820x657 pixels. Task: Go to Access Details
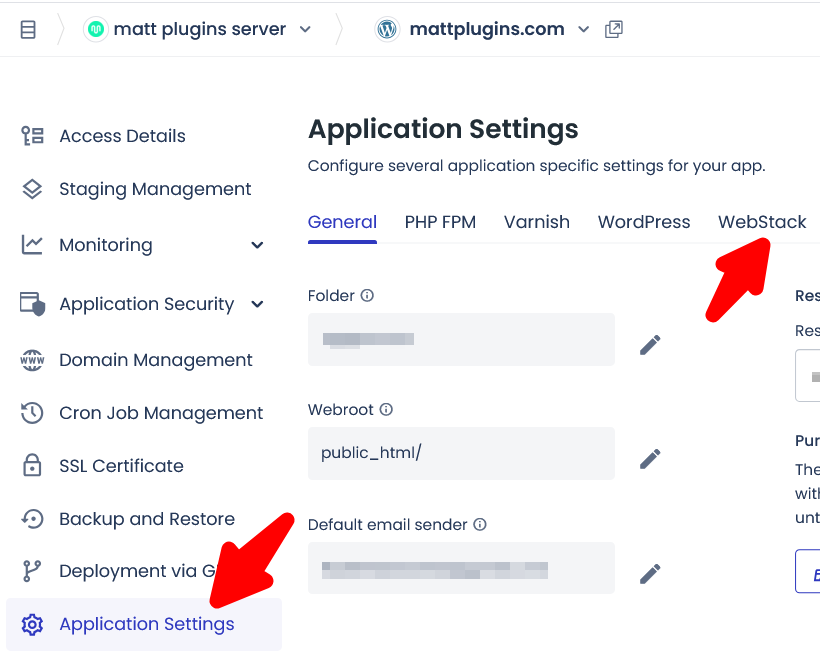coord(122,136)
